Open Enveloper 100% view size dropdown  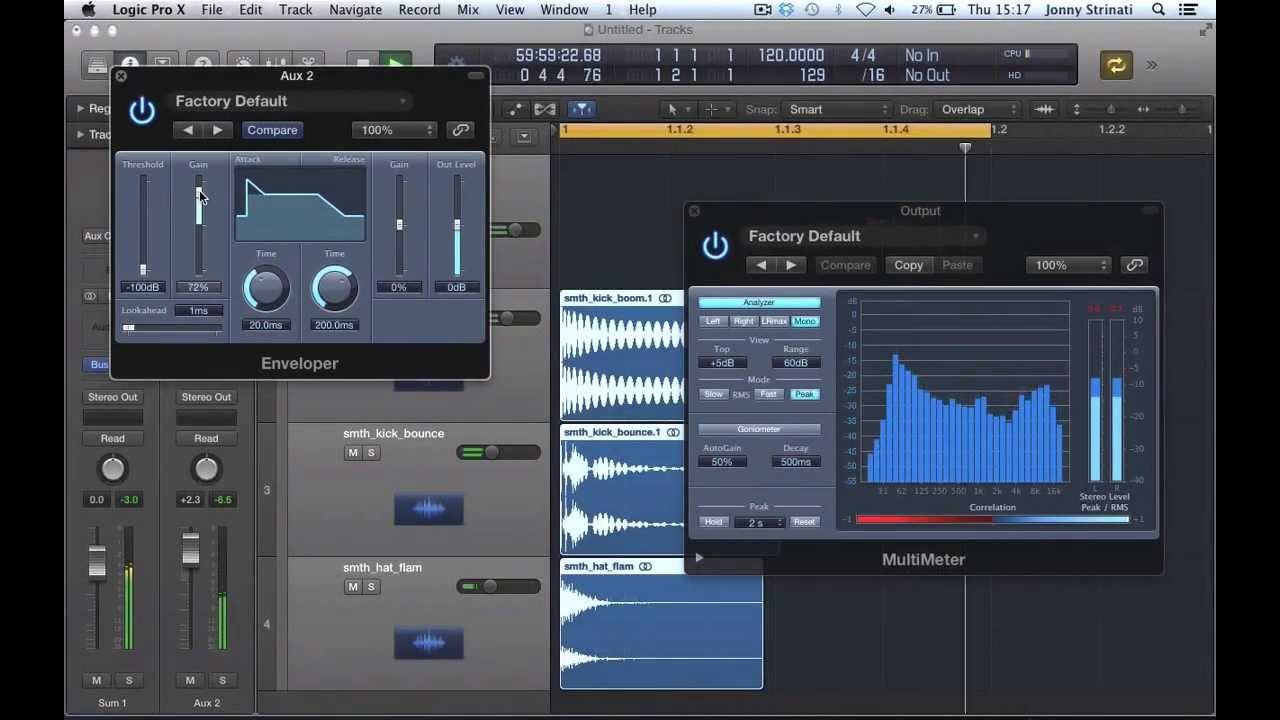click(x=394, y=130)
